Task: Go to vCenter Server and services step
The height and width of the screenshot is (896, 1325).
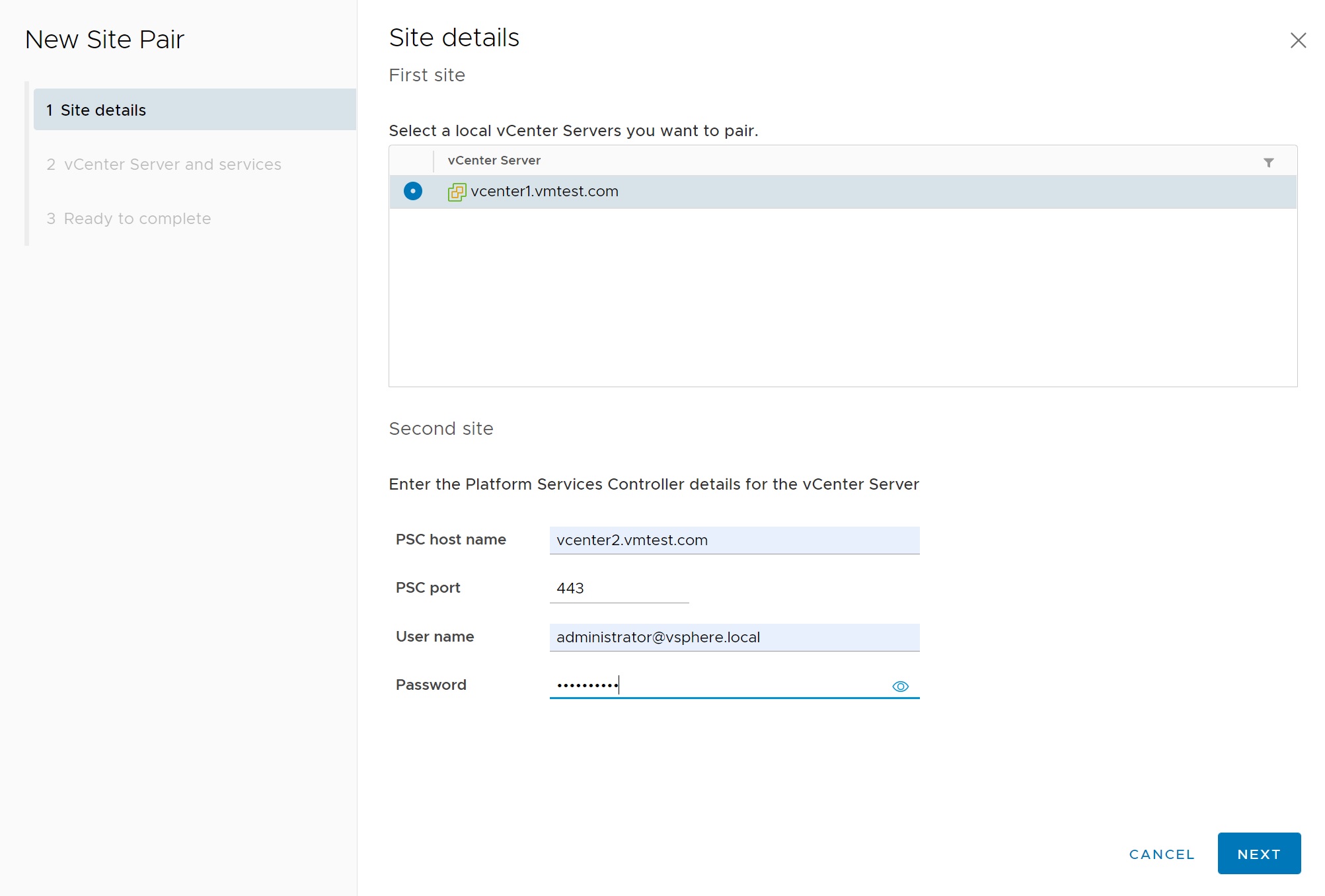Action: (172, 164)
